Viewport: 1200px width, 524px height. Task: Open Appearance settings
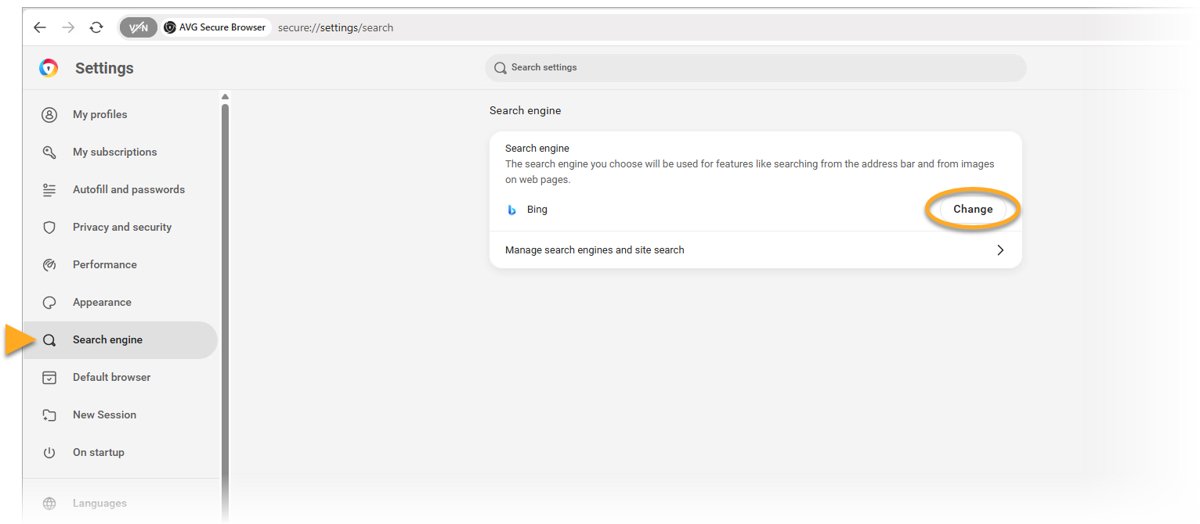pyautogui.click(x=120, y=302)
